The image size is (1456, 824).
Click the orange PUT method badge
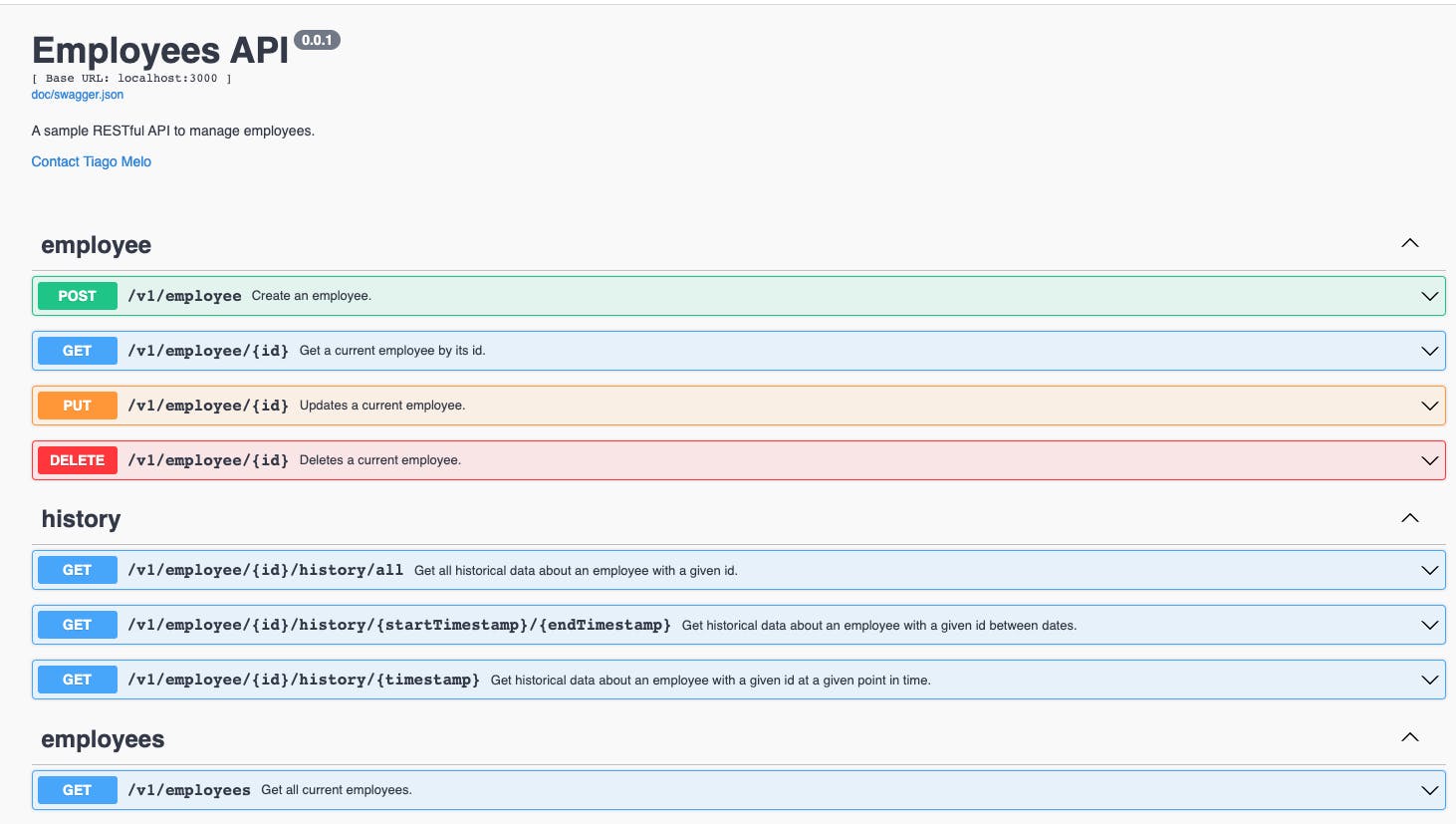77,406
